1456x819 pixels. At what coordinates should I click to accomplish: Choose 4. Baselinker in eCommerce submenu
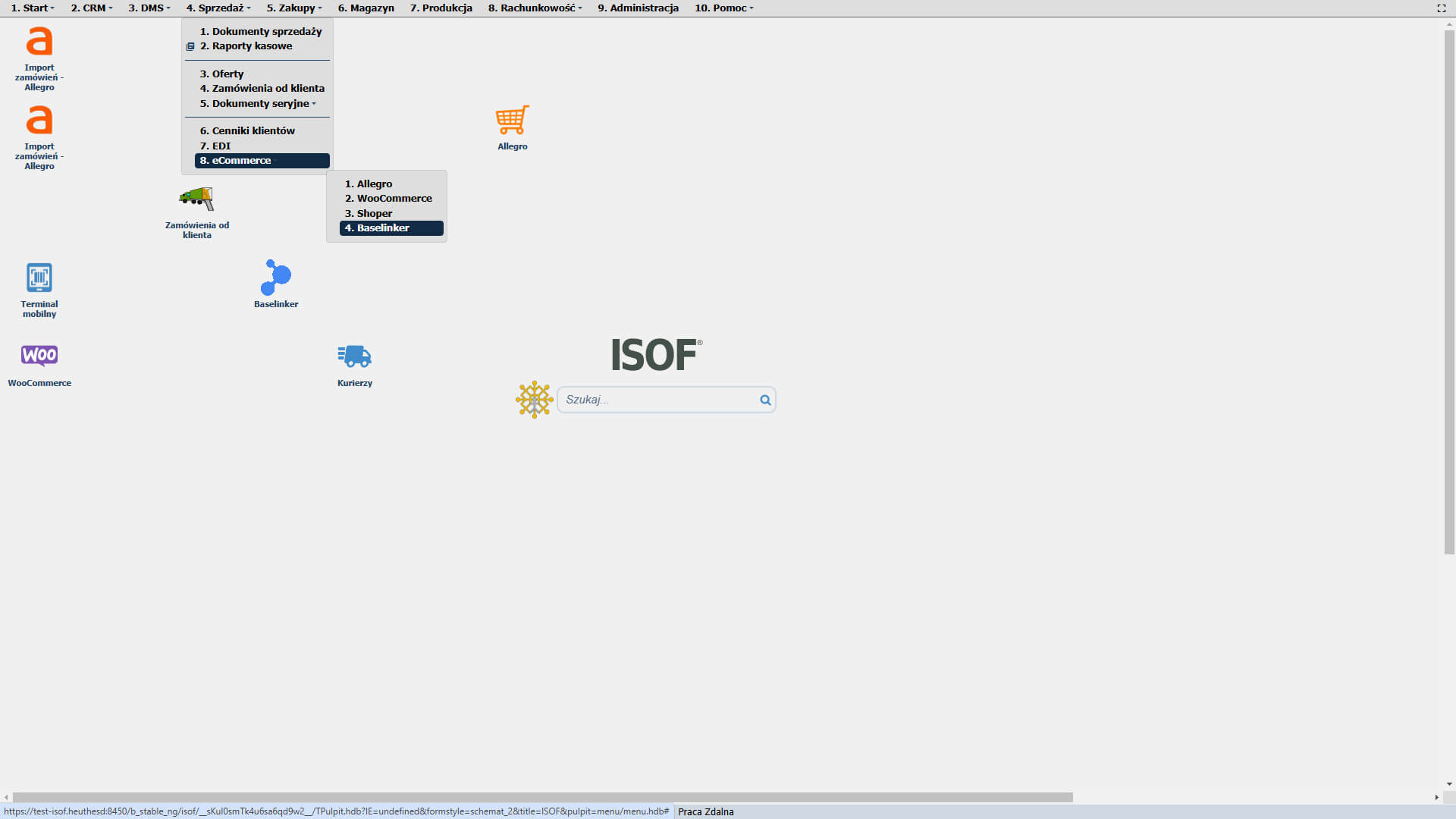pos(391,228)
